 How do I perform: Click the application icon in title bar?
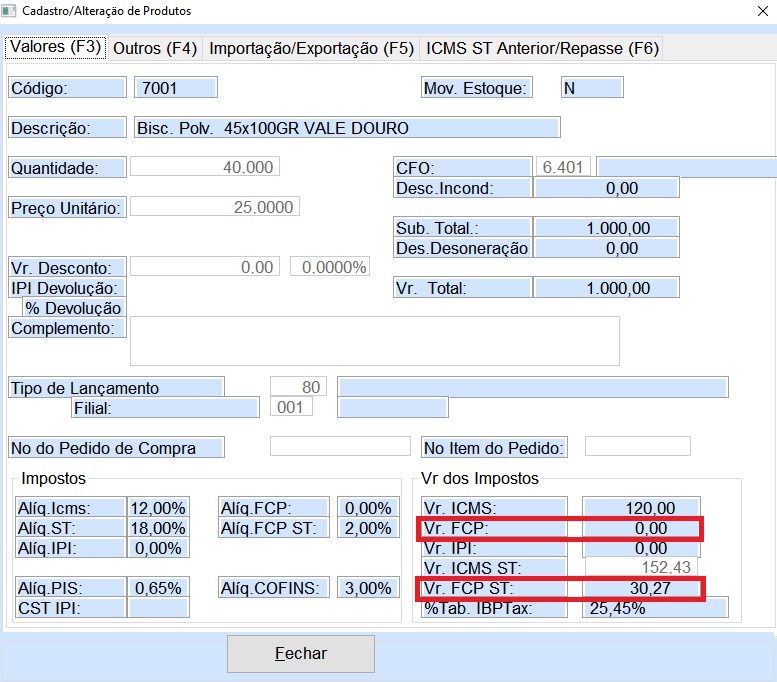(10, 11)
